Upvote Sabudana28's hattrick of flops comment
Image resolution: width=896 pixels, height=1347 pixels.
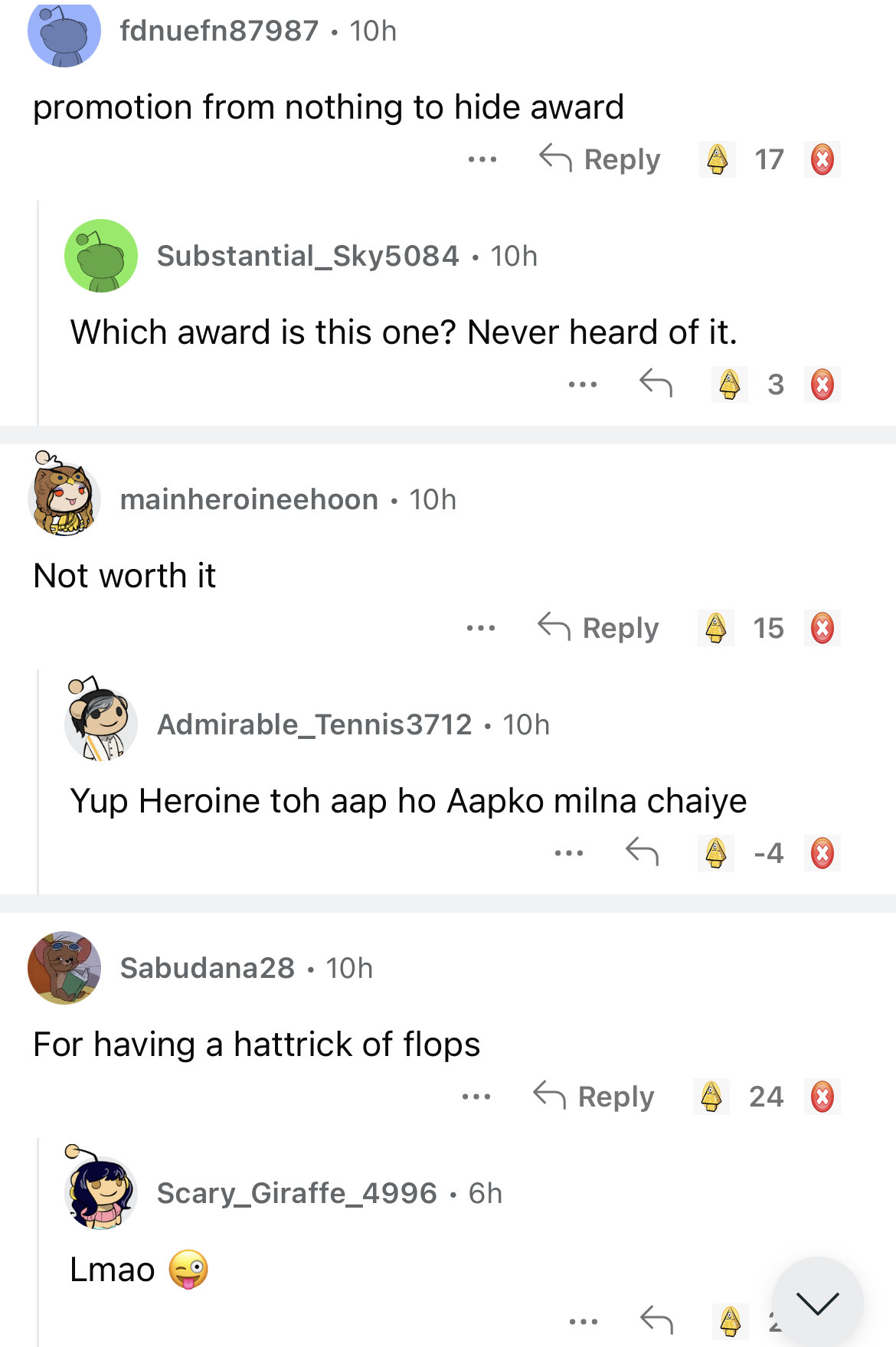point(711,1097)
